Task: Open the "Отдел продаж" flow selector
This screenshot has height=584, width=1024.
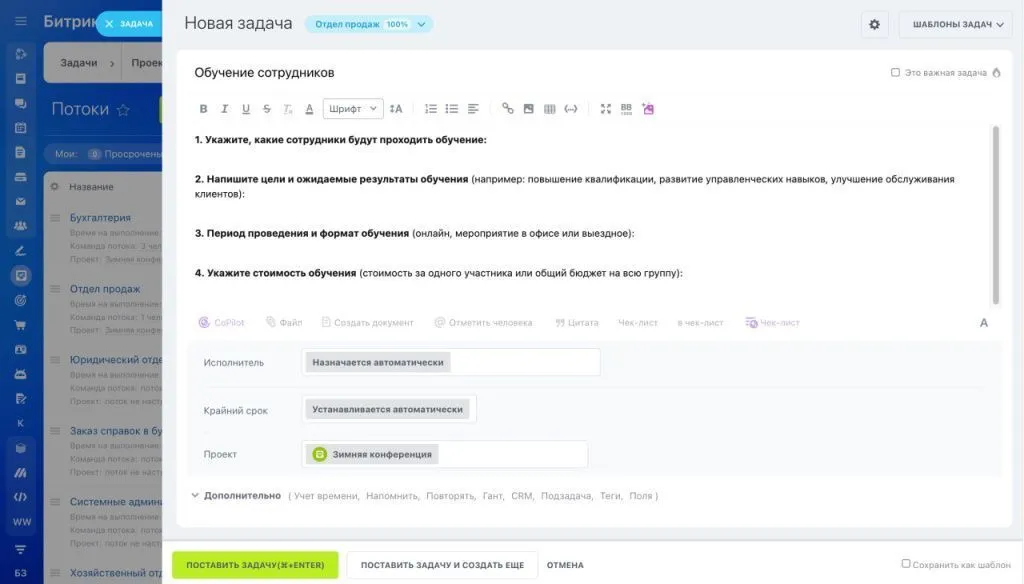Action: click(x=369, y=24)
